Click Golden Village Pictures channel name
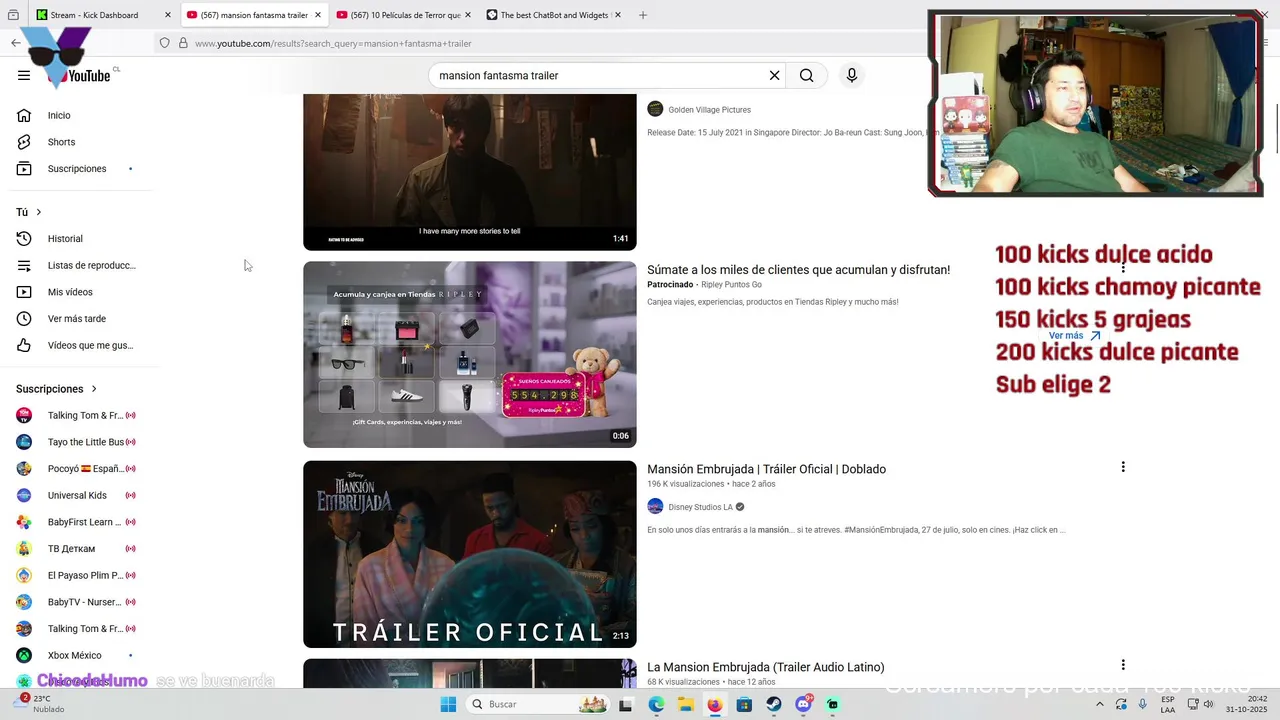This screenshot has width=1280, height=720. pos(709,110)
